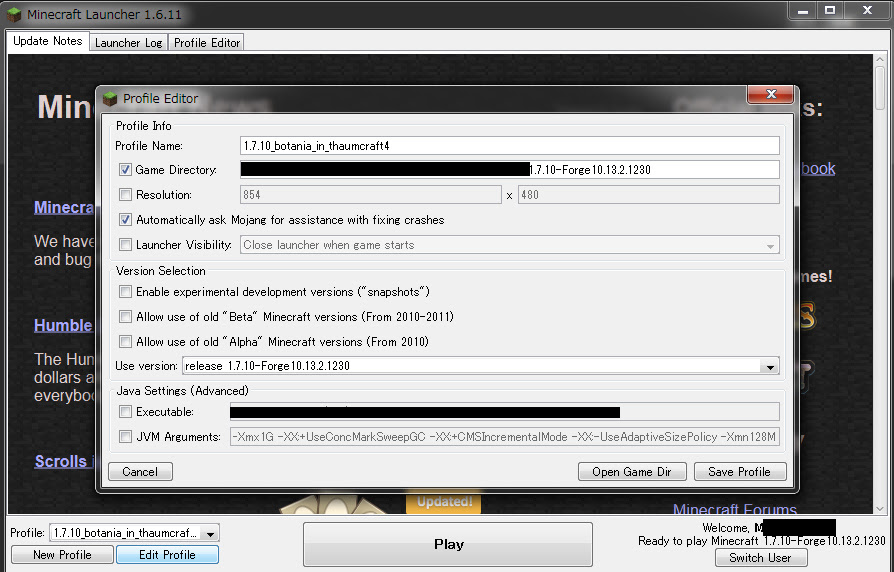Close the Profile Editor dialog
The image size is (894, 572).
pyautogui.click(x=771, y=94)
